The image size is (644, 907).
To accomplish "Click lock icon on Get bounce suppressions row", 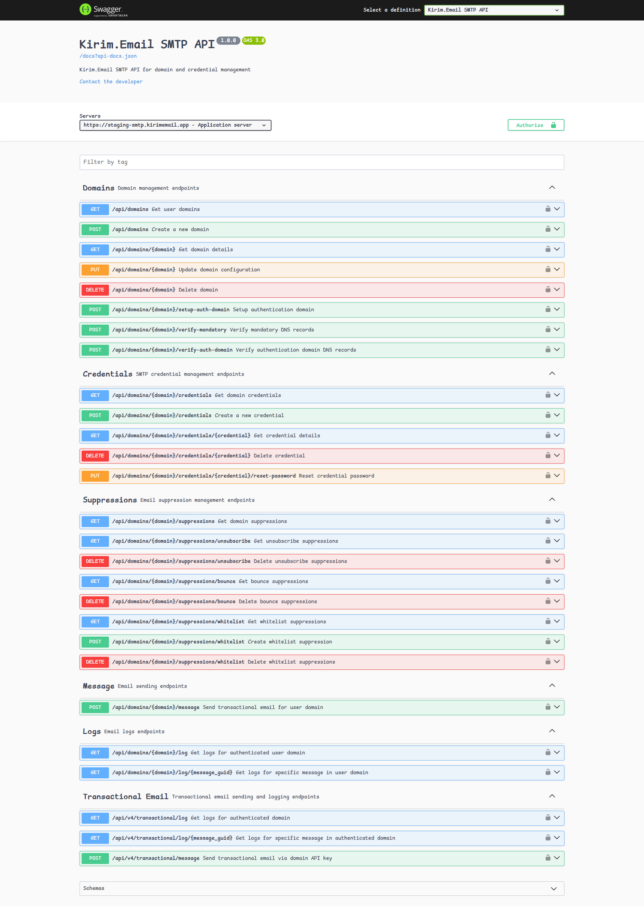I will (x=547, y=581).
